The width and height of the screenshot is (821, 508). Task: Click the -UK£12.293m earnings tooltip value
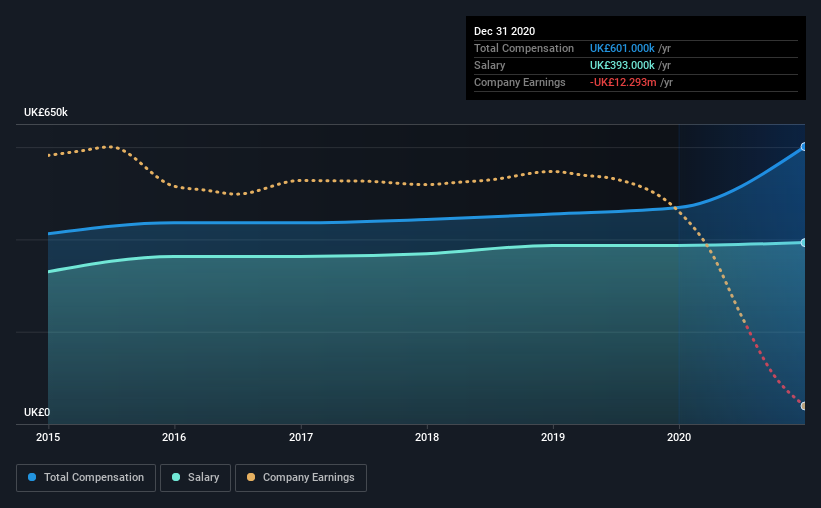click(623, 82)
